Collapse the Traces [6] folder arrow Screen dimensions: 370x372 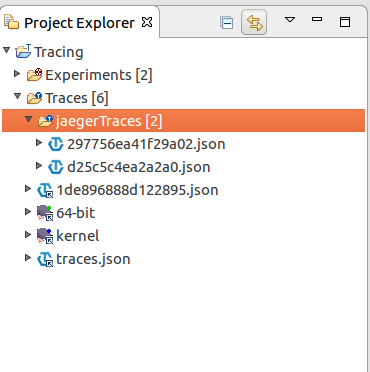coord(18,96)
